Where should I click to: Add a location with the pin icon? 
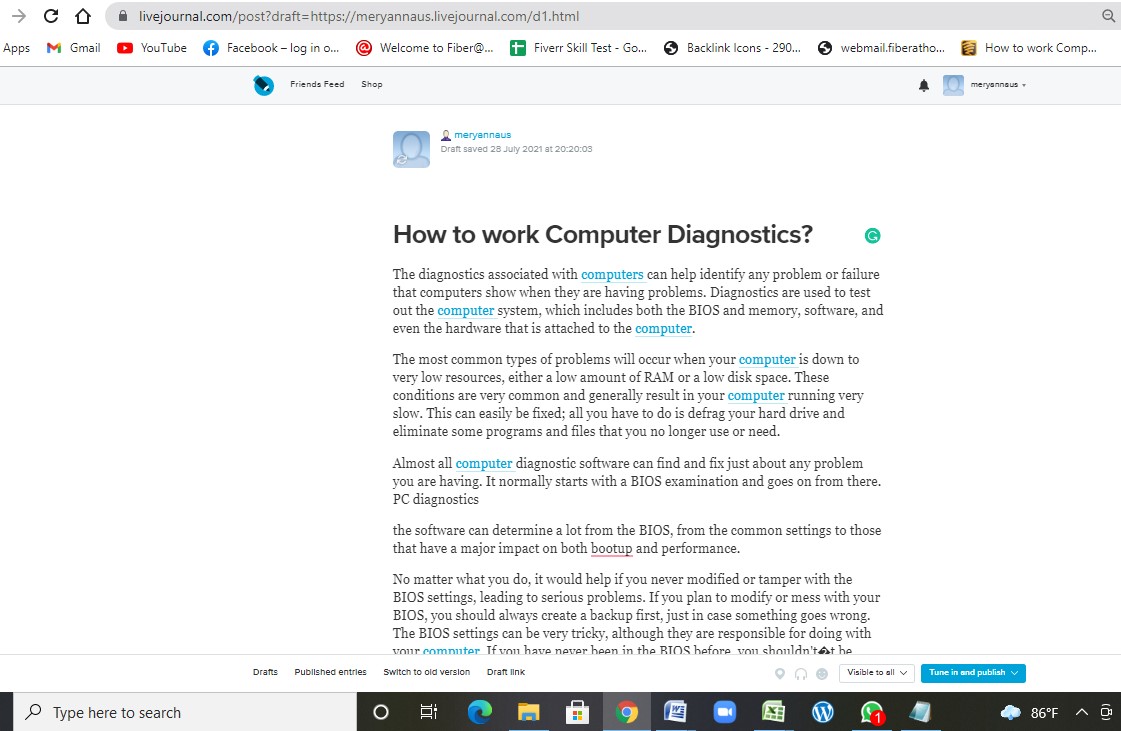[780, 673]
